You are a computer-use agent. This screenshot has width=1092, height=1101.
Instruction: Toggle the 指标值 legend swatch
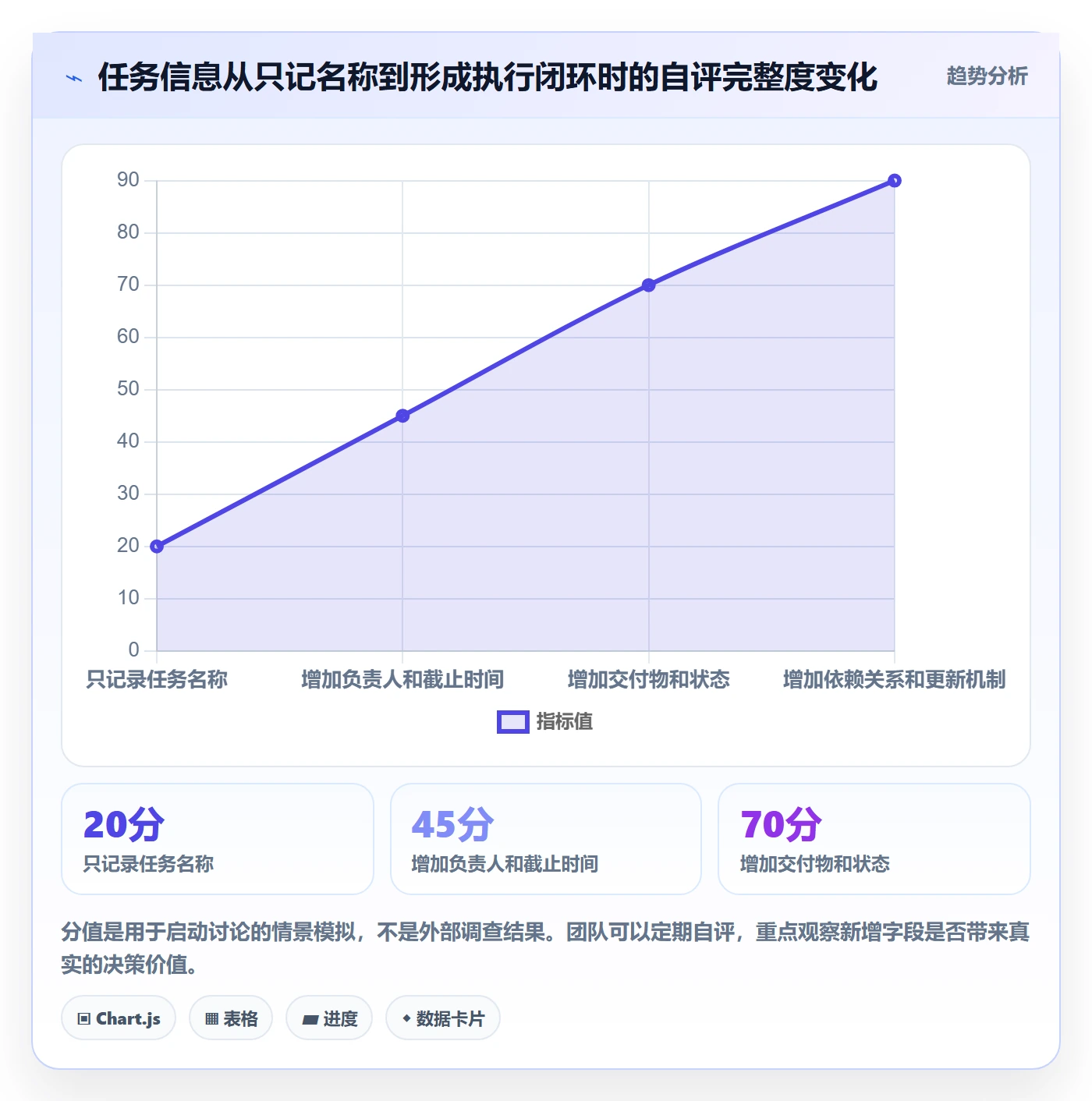pyautogui.click(x=513, y=722)
